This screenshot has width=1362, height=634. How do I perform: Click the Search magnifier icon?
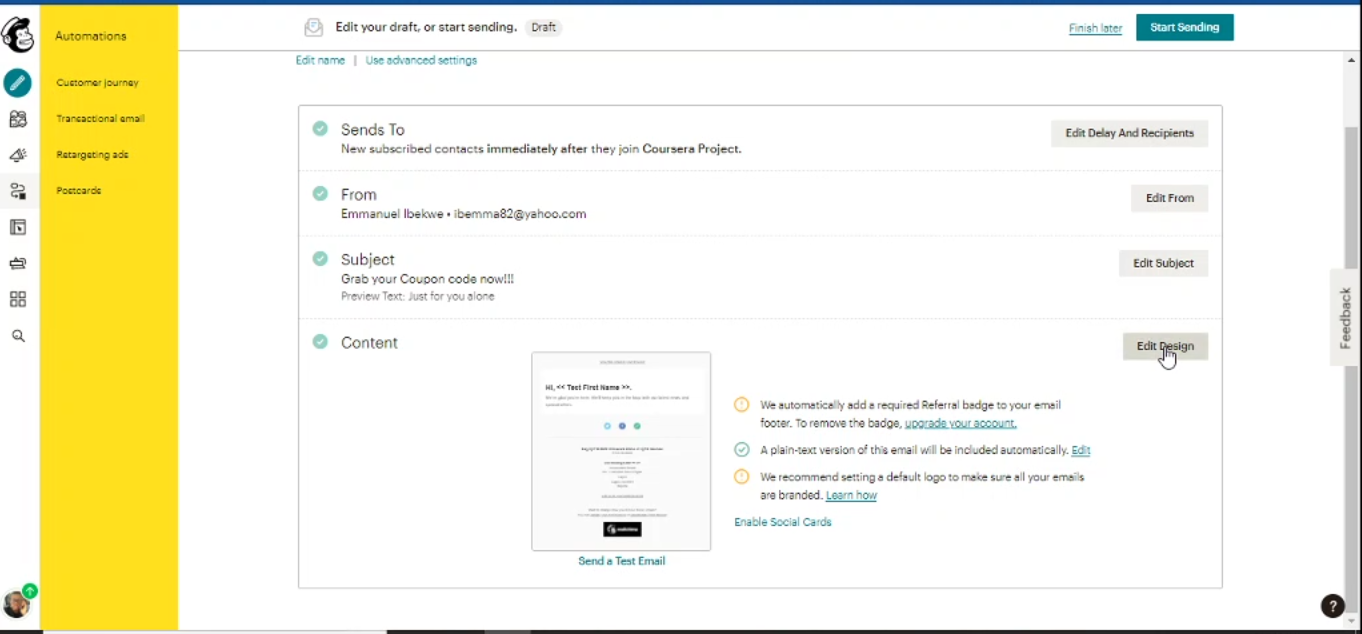[x=18, y=336]
